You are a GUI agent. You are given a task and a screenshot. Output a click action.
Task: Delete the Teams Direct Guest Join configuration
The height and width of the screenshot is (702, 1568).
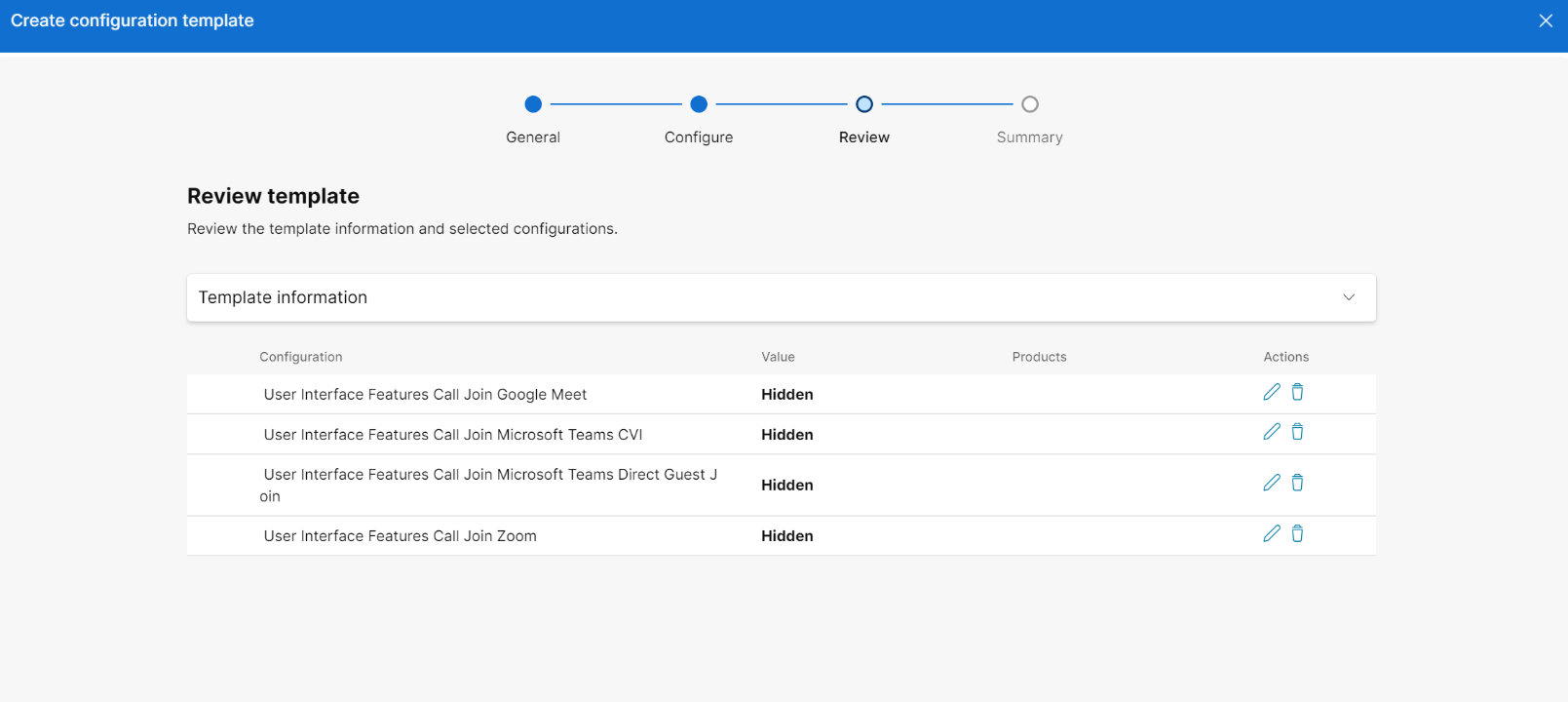pos(1297,483)
